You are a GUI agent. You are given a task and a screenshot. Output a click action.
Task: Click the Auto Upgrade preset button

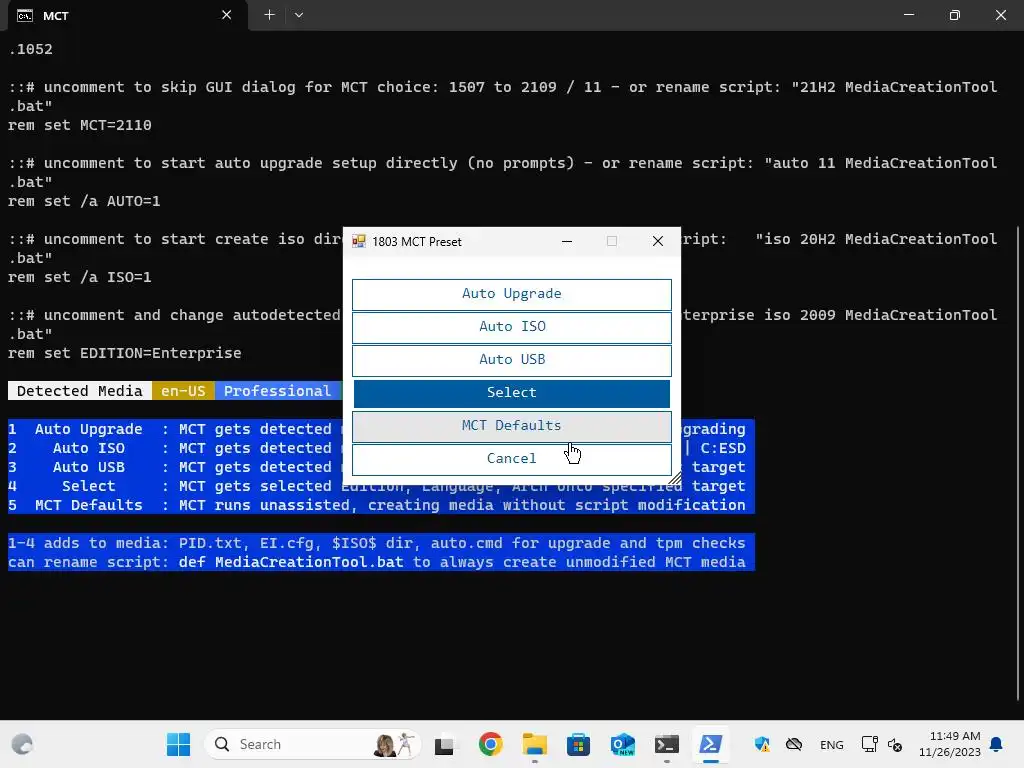[511, 294]
